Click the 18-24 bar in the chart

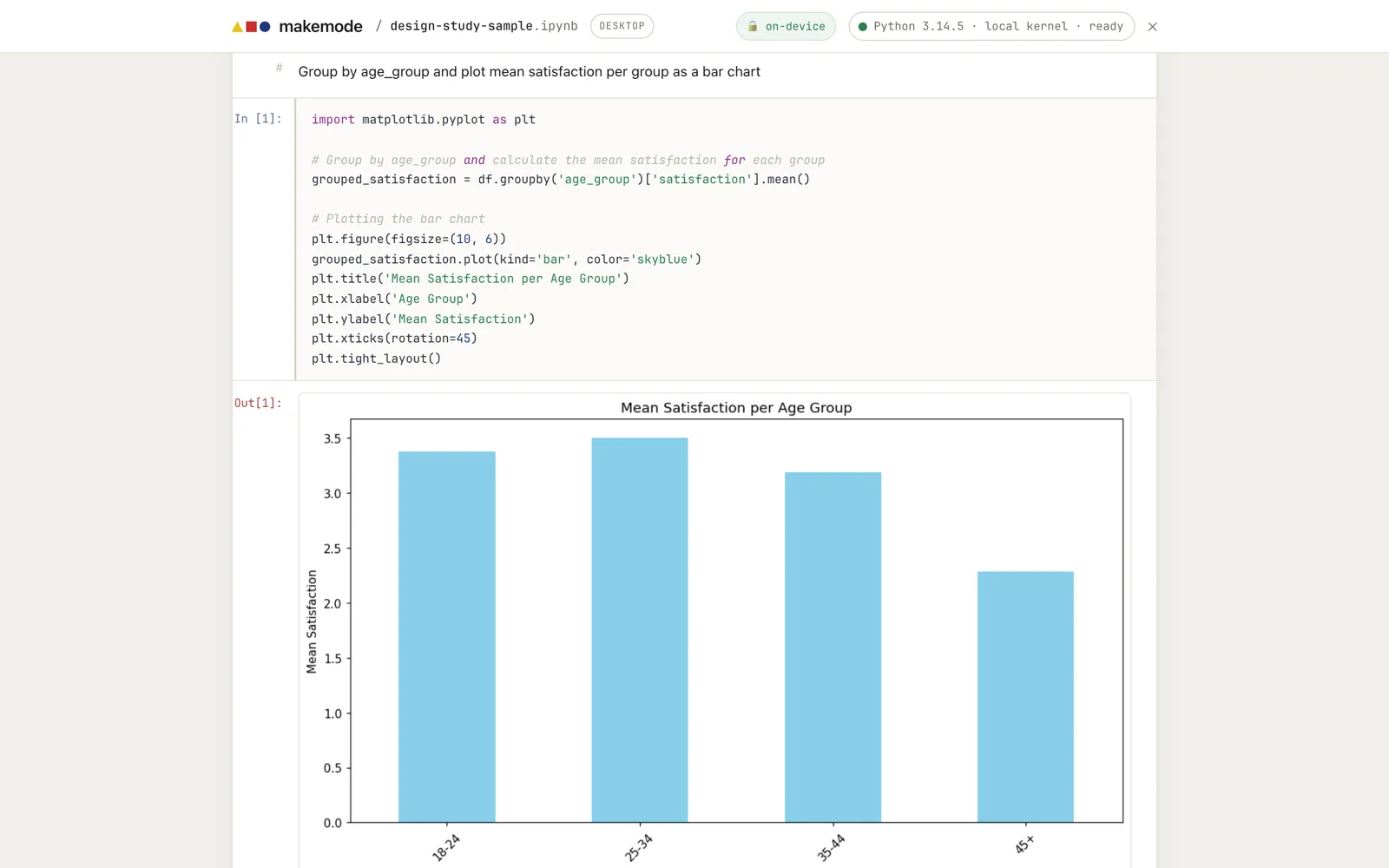447,637
